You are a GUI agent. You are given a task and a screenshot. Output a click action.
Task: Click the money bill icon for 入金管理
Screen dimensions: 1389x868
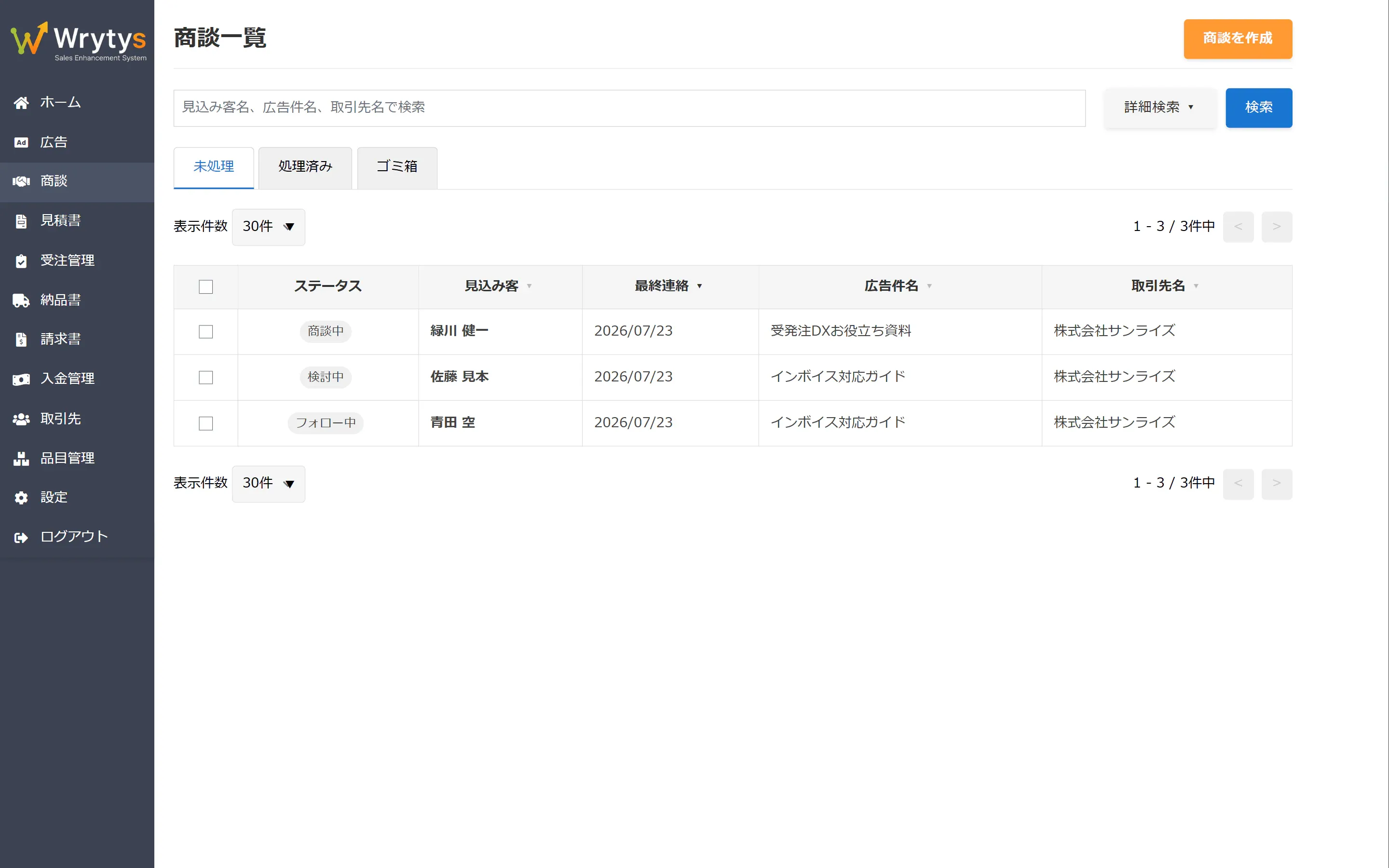click(21, 380)
